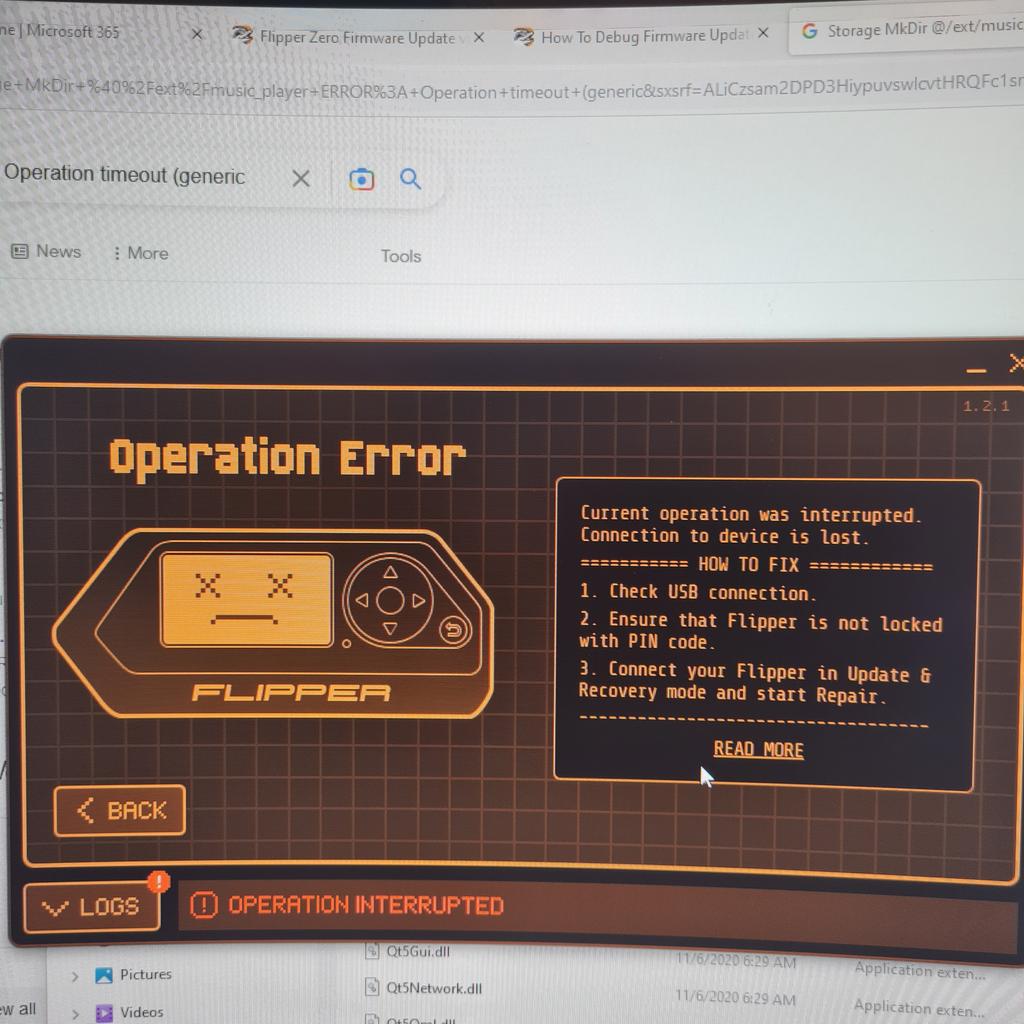The height and width of the screenshot is (1024, 1024).
Task: Minimize the qFlipper window
Action: tap(976, 370)
